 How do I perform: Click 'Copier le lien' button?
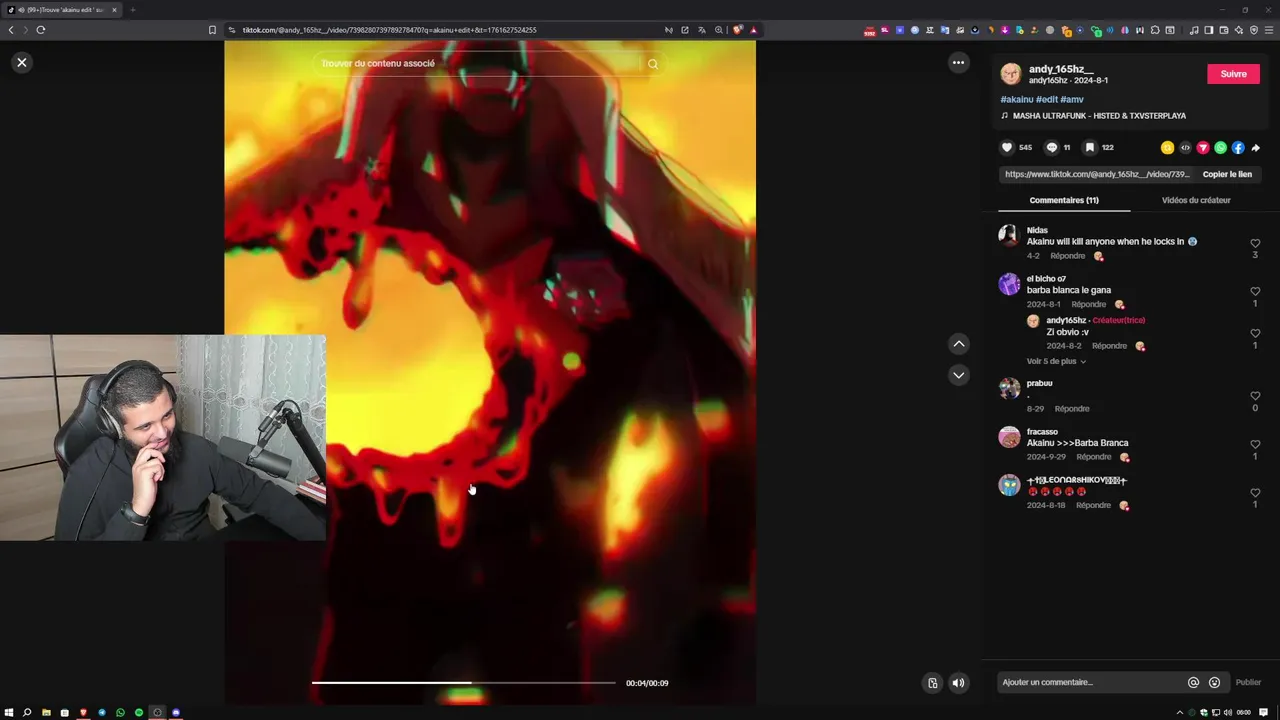pyautogui.click(x=1227, y=174)
